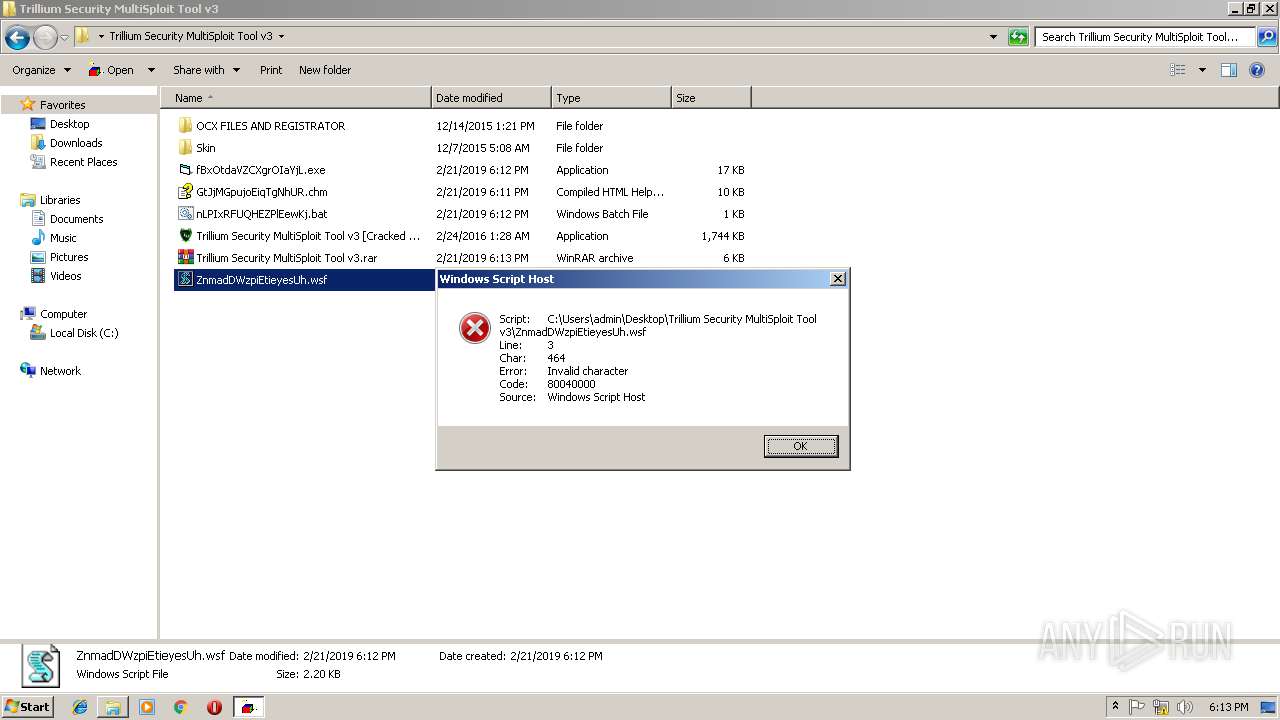Click the search magnifier icon

pos(1266,37)
